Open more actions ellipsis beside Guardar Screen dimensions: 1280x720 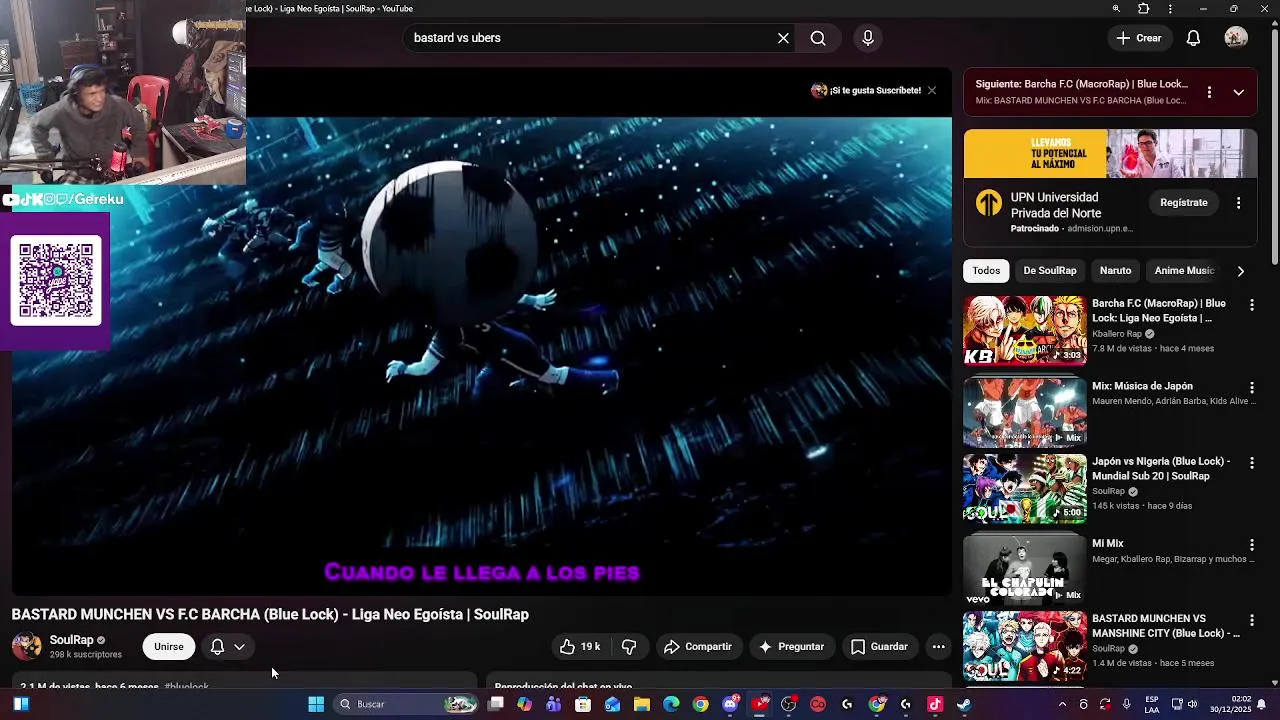click(x=938, y=647)
